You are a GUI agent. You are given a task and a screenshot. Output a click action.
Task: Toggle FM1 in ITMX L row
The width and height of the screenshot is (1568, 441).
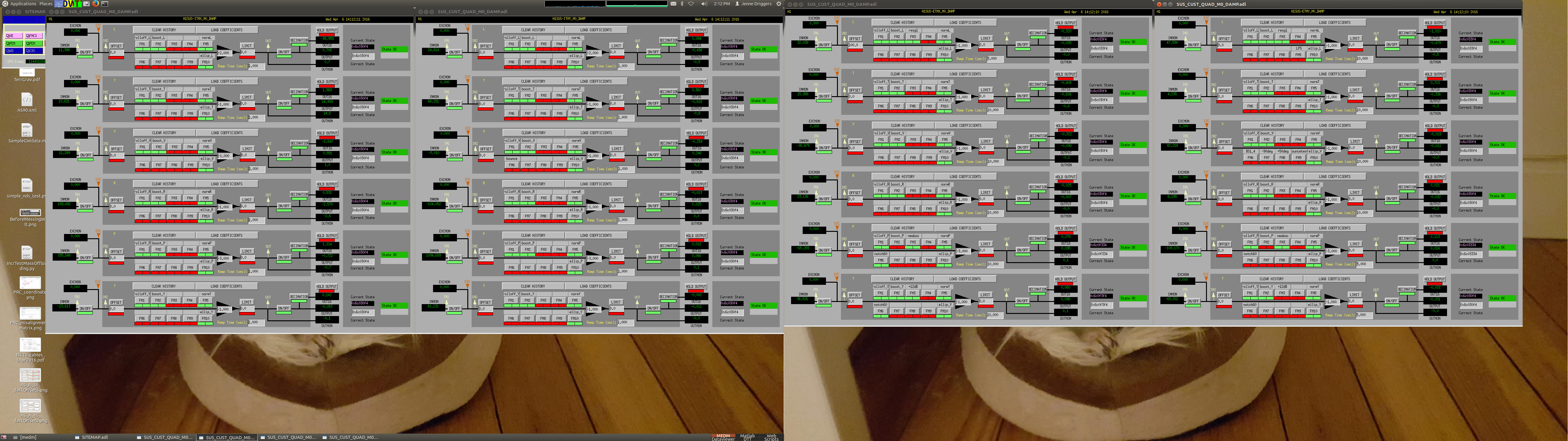(x=142, y=44)
